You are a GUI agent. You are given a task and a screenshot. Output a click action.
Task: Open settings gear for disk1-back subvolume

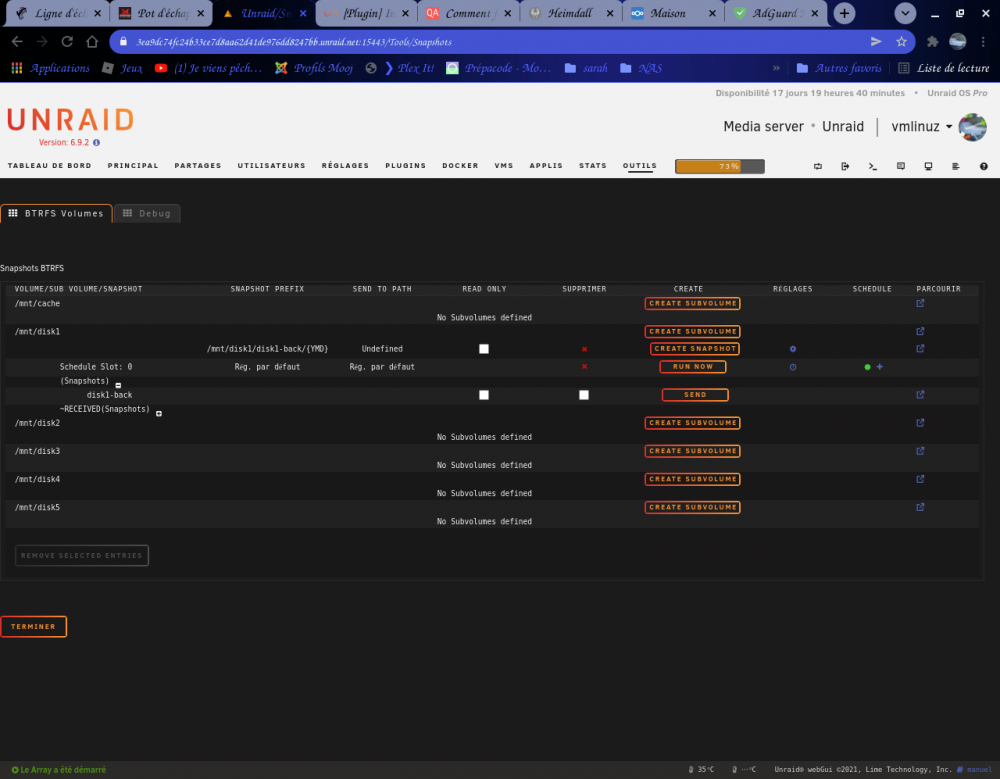point(793,349)
